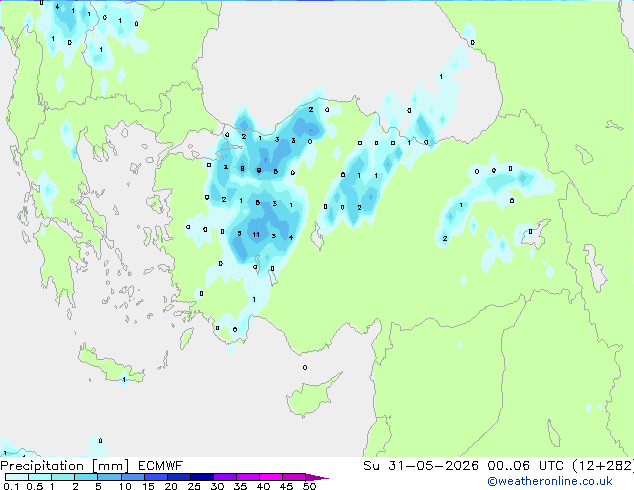
Task: Click the 5–10 mm legend color swatch
Action: coord(109,477)
